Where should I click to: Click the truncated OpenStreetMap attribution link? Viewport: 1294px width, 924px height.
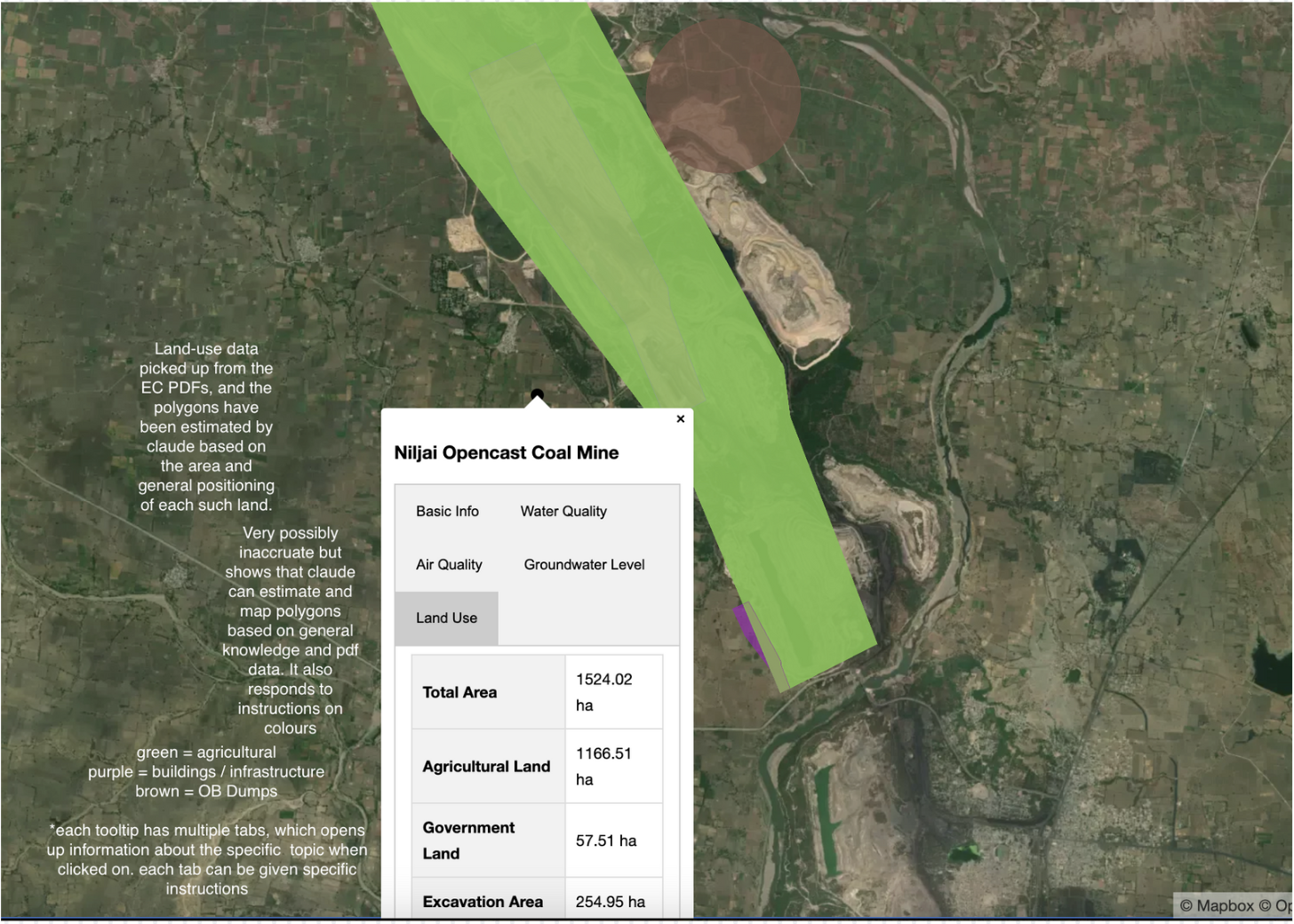(1283, 906)
